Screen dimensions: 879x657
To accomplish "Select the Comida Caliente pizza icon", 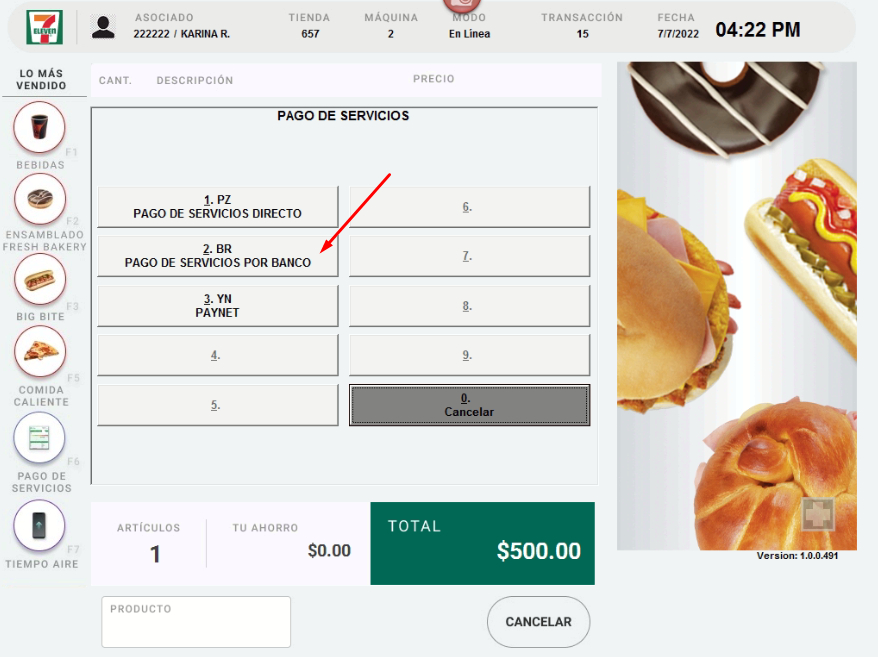I will (x=40, y=351).
